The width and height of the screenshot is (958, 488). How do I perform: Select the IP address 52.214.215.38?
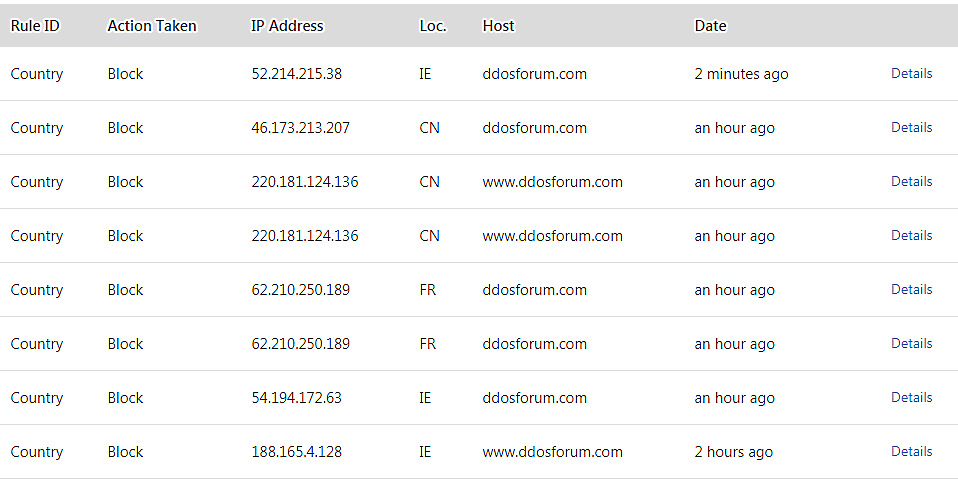296,74
